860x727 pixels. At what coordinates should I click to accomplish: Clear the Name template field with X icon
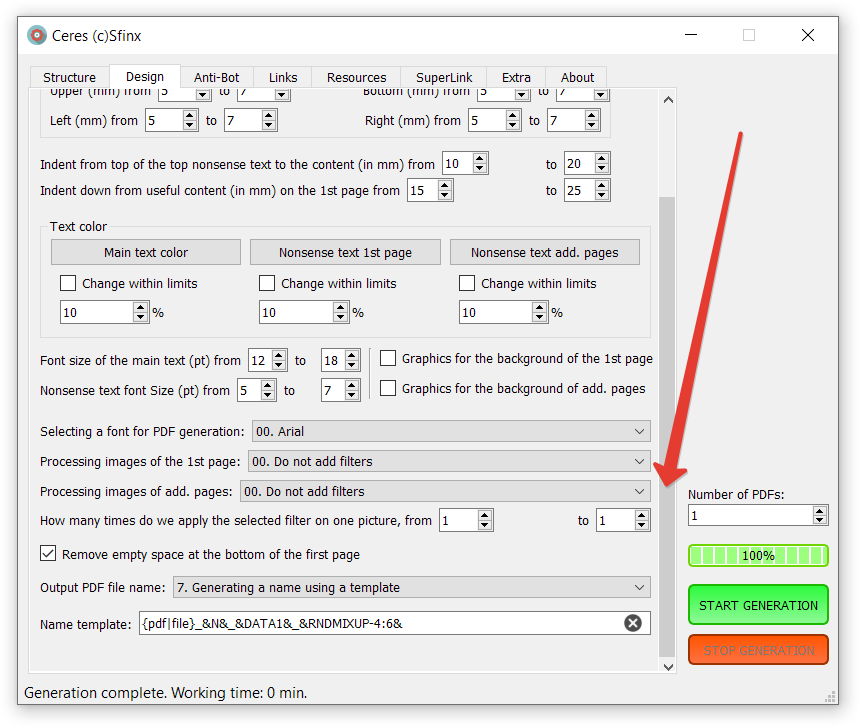(x=632, y=624)
